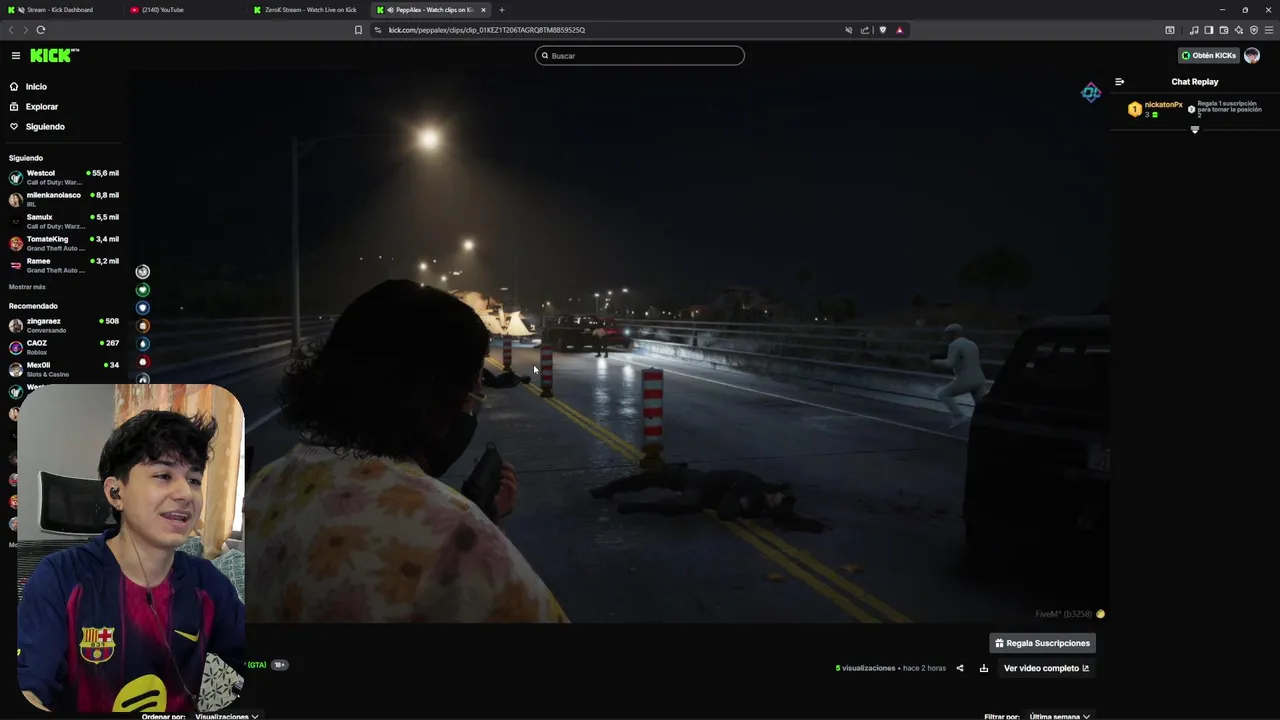The height and width of the screenshot is (720, 1280).
Task: Click the green heart collapsed-sidebar avatar
Action: pos(143,290)
